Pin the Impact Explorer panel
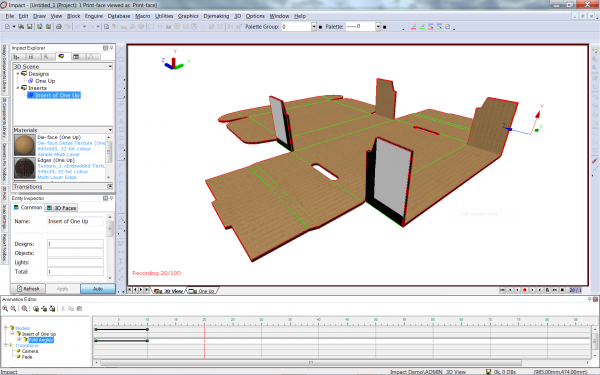The height and width of the screenshot is (375, 600). 111,48
